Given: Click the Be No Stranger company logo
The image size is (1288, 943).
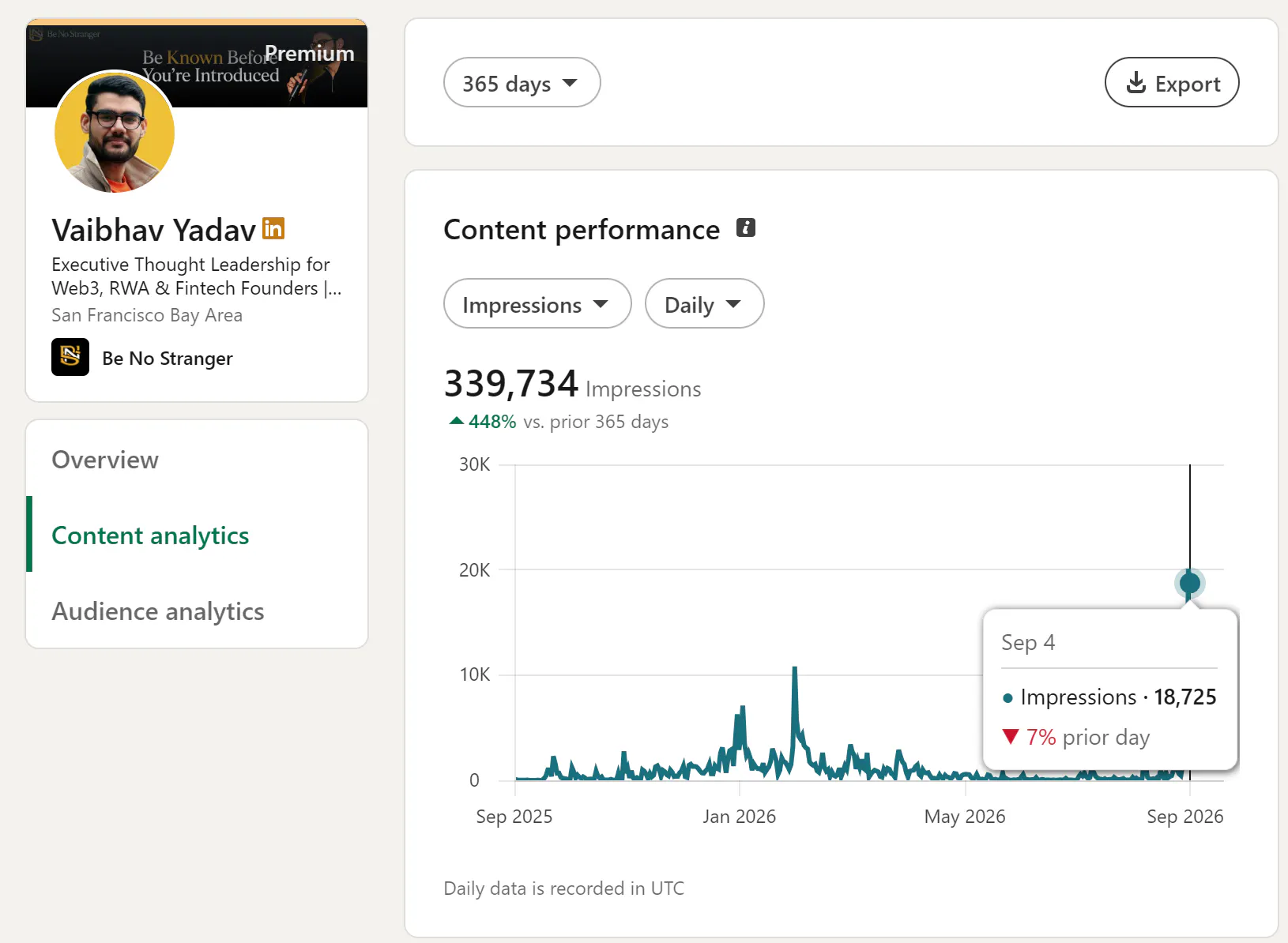Looking at the screenshot, I should tap(70, 357).
